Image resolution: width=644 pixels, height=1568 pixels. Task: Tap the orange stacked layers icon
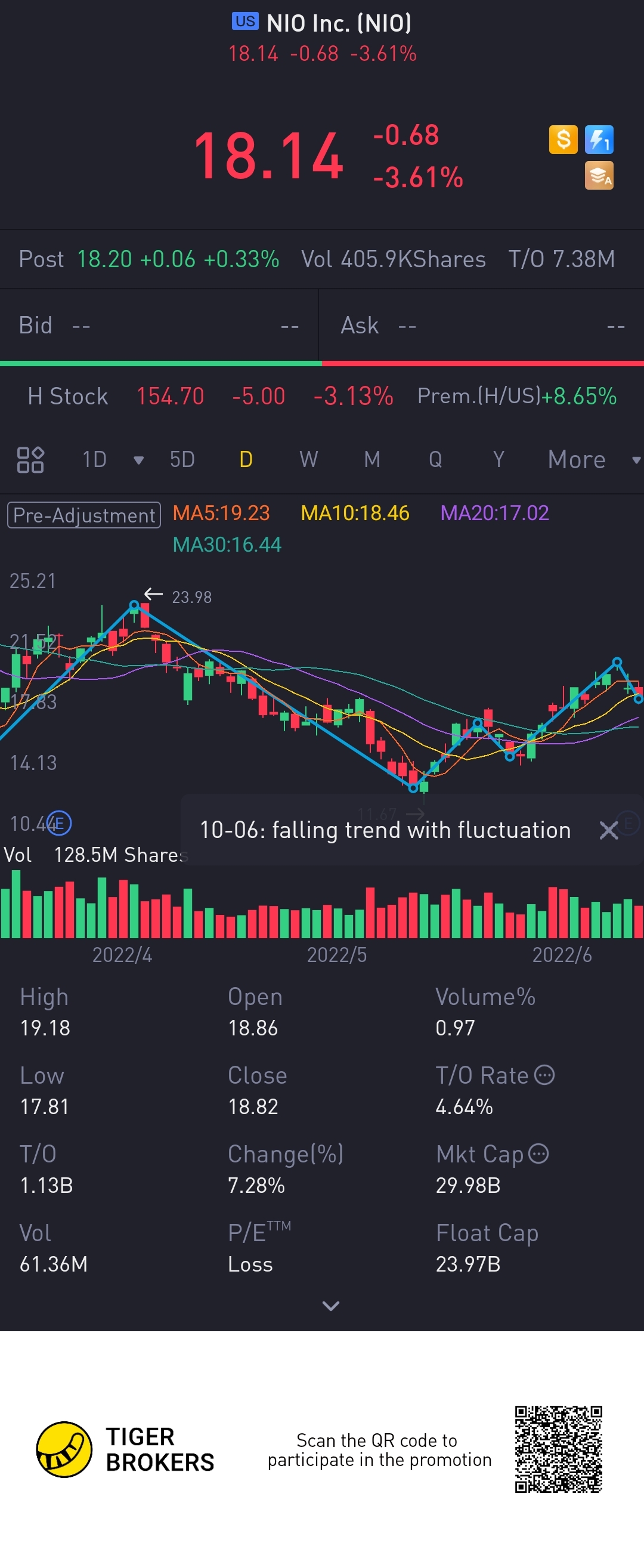(599, 175)
